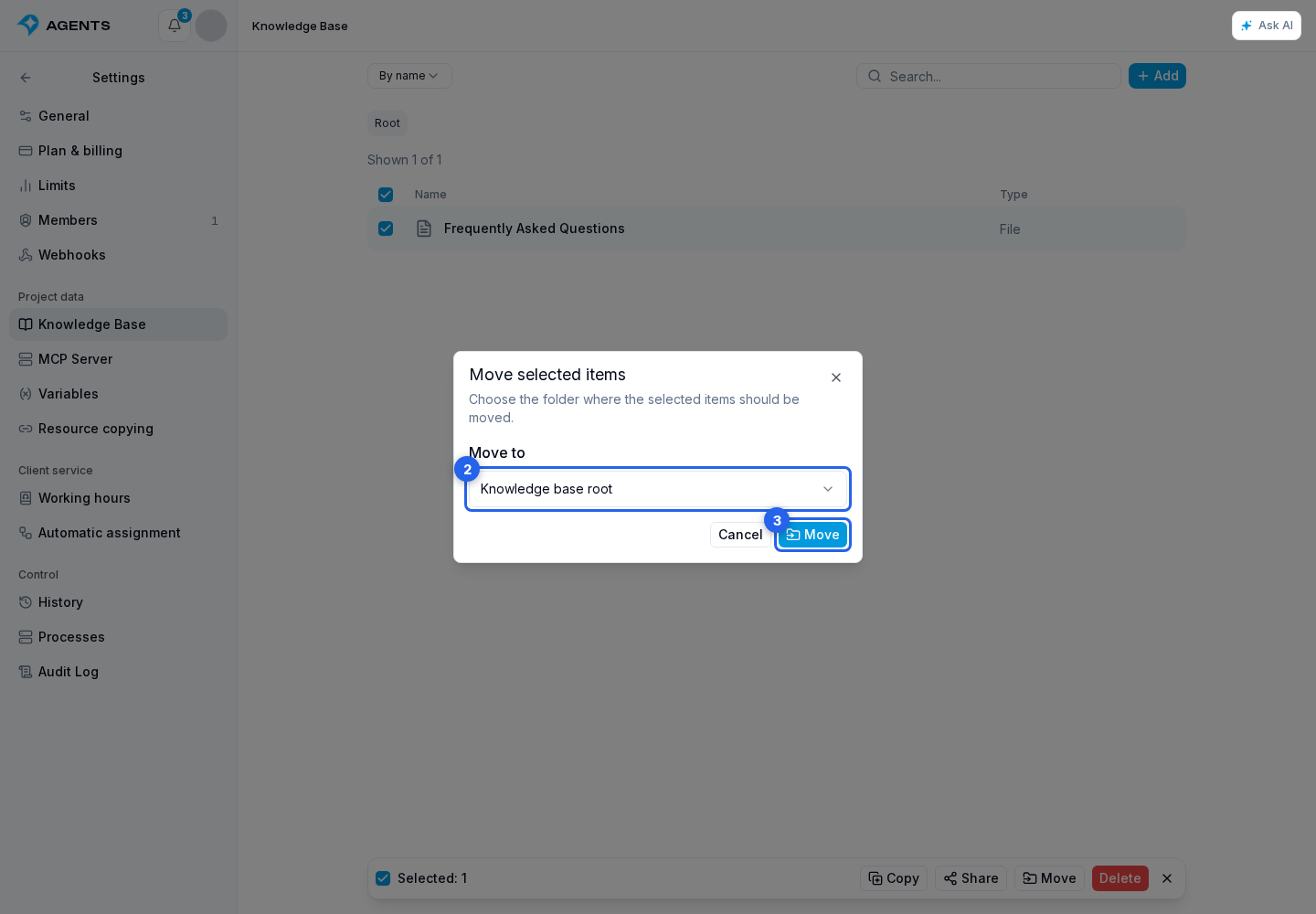Click Share in selection bar
The width and height of the screenshot is (1316, 914).
click(x=971, y=878)
